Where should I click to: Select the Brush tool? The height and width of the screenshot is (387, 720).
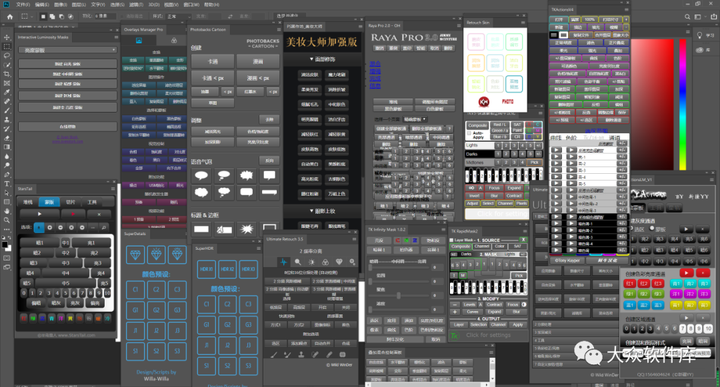click(x=6, y=110)
